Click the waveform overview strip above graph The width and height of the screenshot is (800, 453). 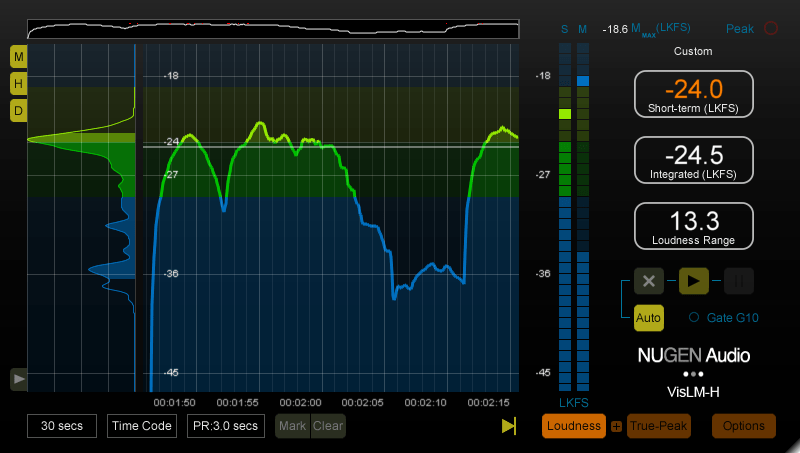(x=273, y=29)
